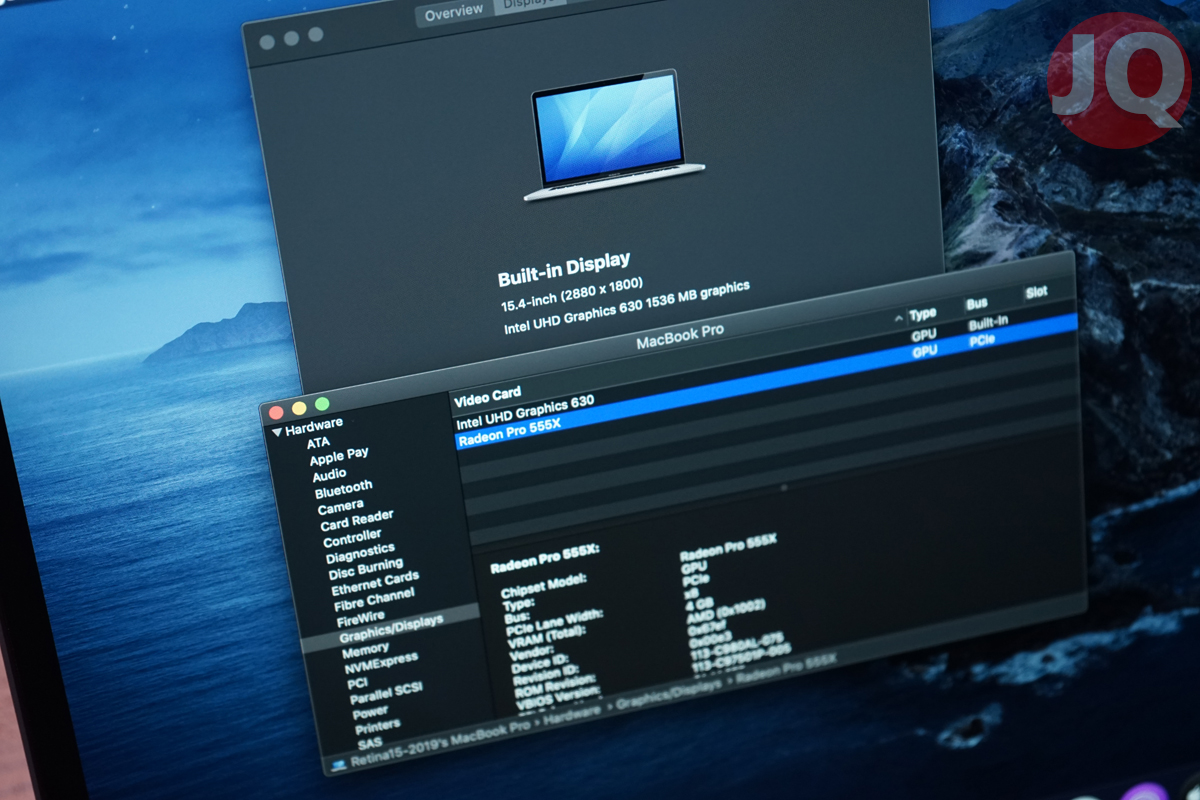1200x800 pixels.
Task: Select Card Reader in the sidebar
Action: pos(356,520)
